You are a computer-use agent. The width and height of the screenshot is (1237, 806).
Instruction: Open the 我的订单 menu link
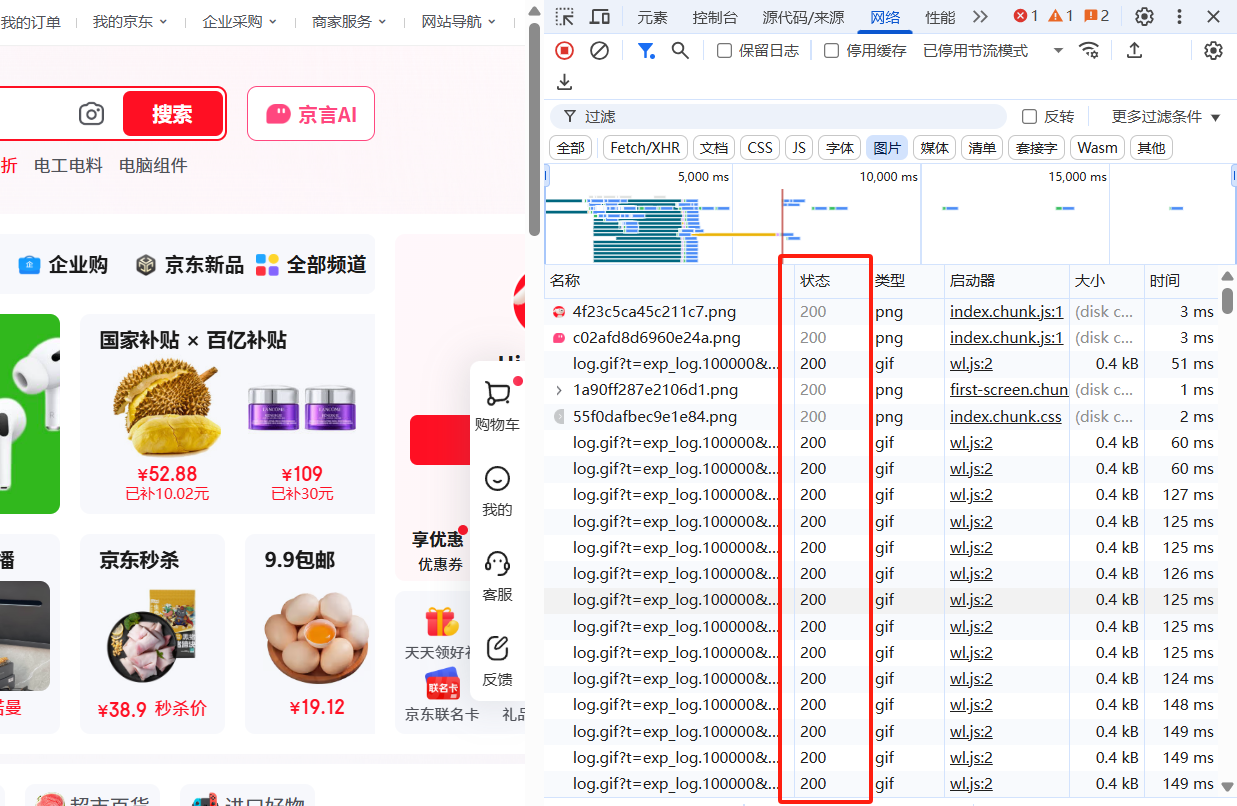pyautogui.click(x=31, y=21)
